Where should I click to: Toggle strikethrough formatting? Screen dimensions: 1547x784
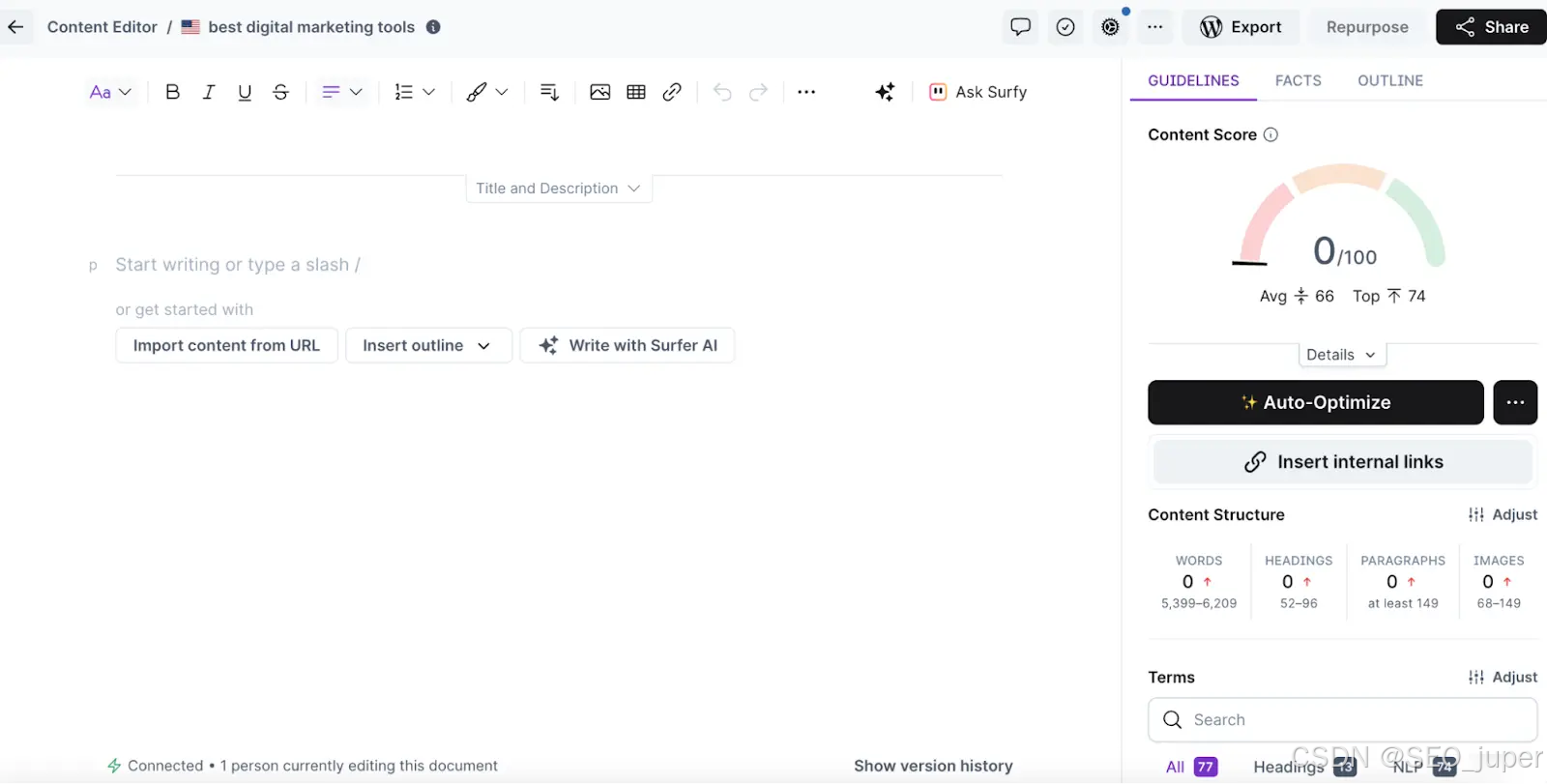tap(280, 92)
